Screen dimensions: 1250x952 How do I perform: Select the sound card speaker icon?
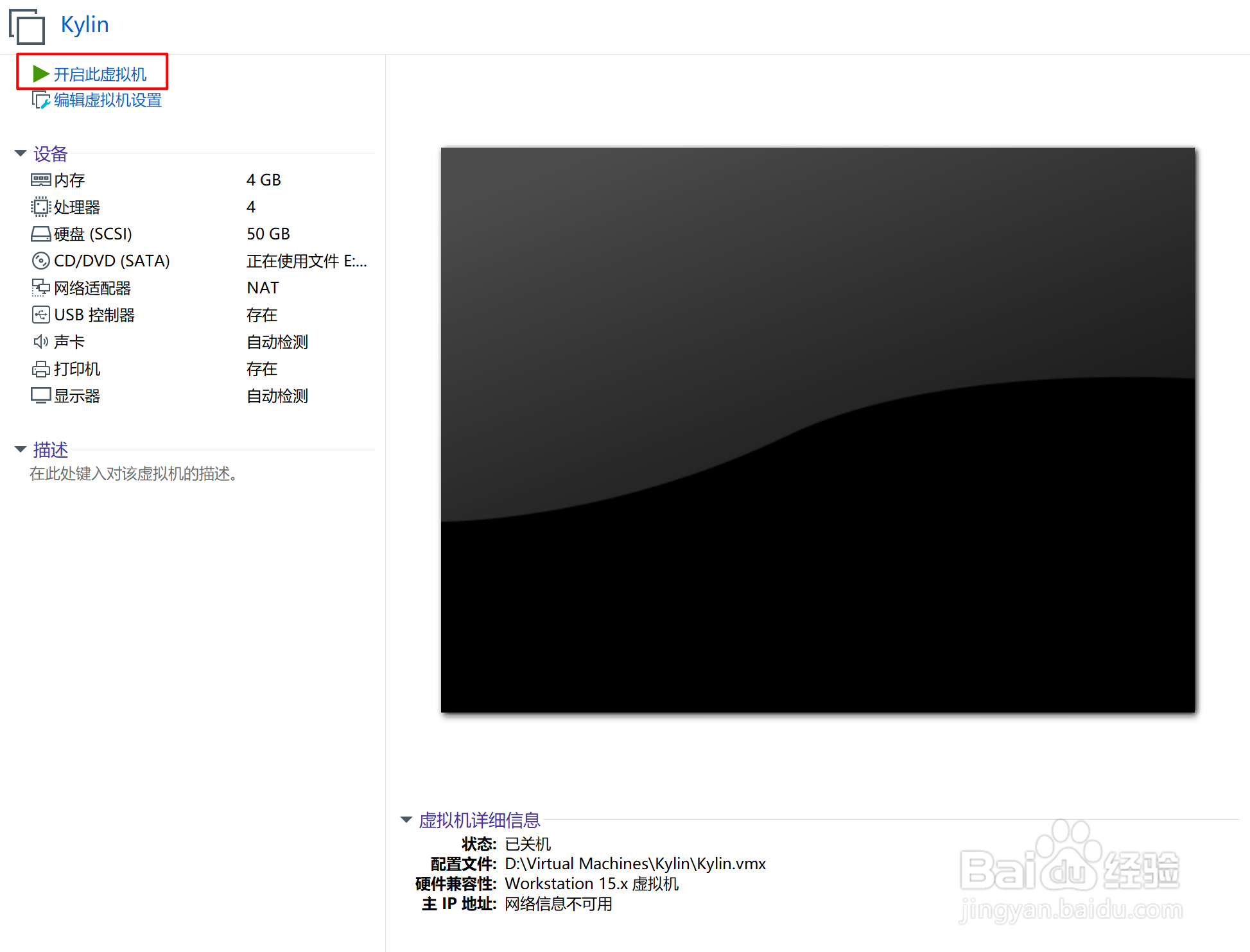pos(40,342)
